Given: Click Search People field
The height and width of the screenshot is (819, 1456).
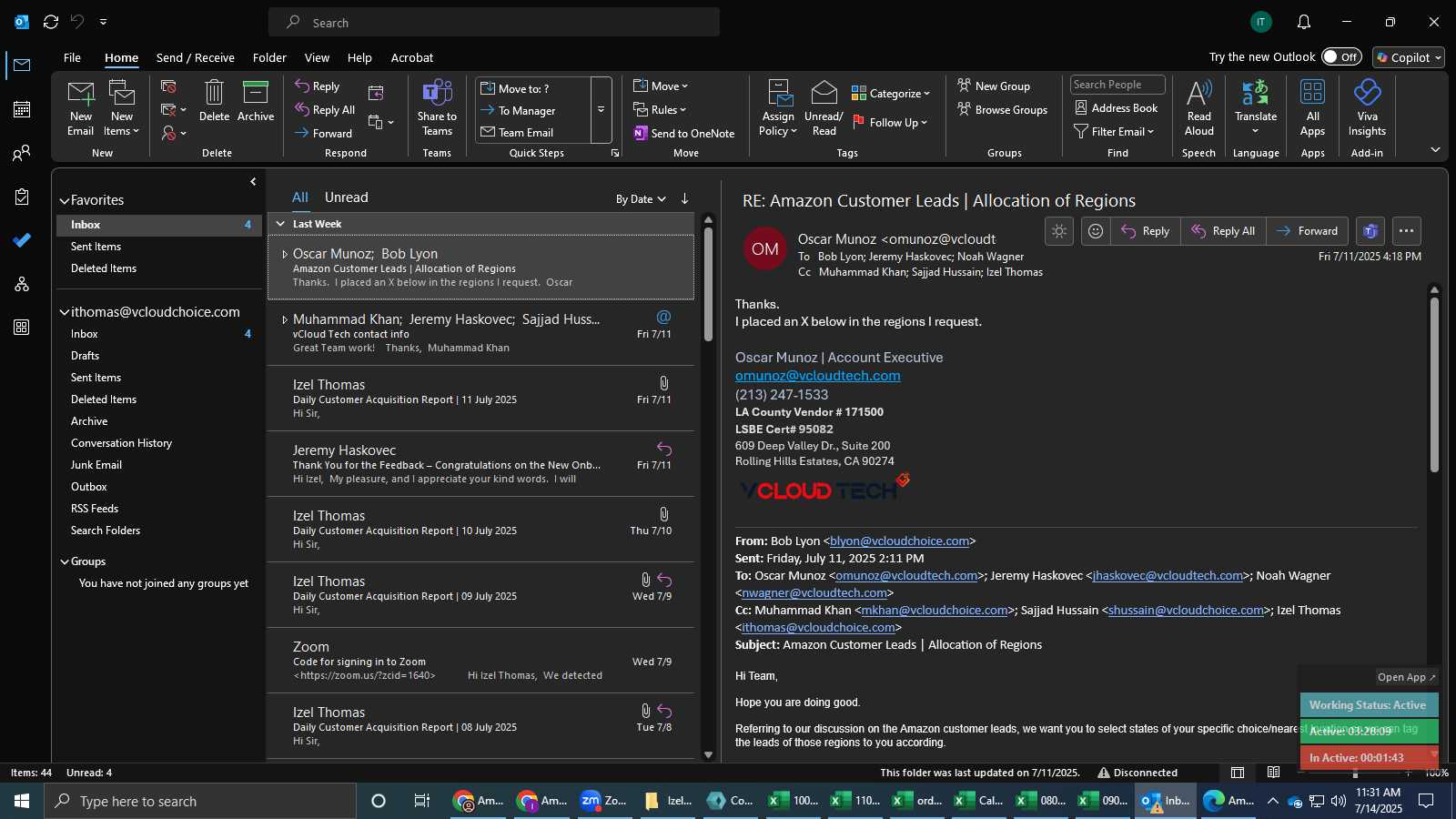Looking at the screenshot, I should pos(1117,85).
